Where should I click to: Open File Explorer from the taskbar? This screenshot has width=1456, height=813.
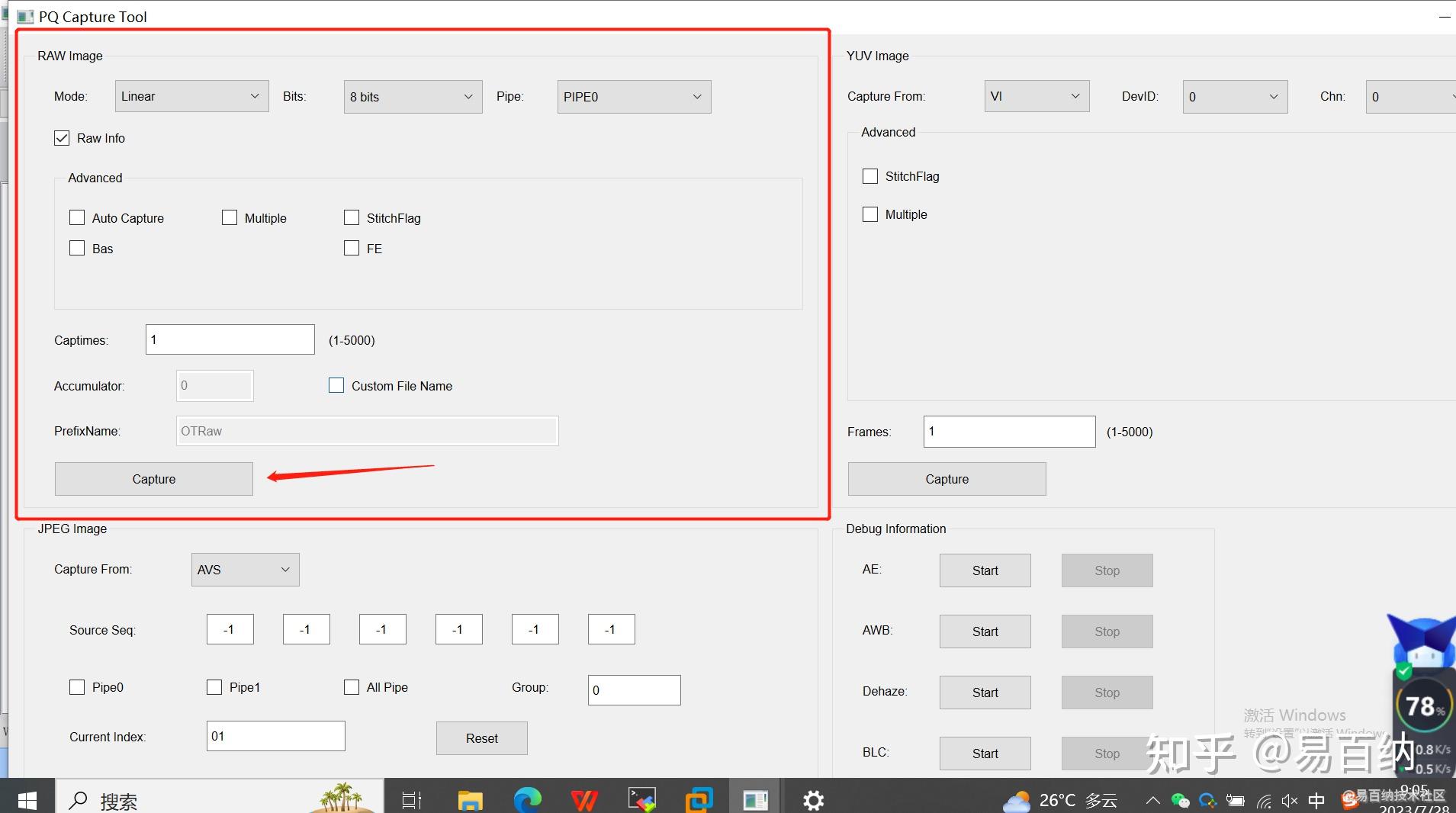coord(469,799)
